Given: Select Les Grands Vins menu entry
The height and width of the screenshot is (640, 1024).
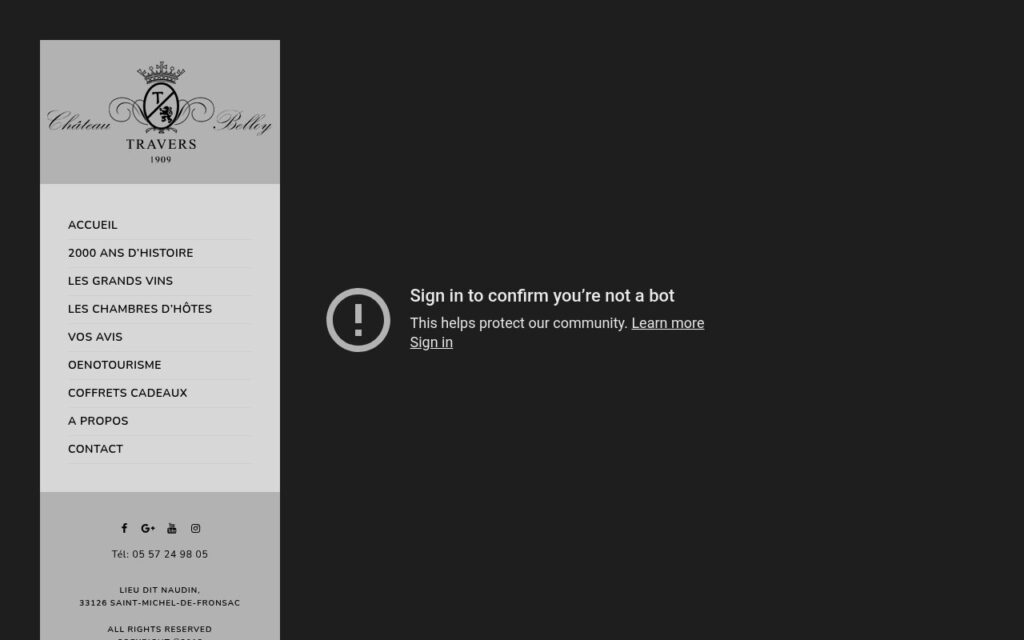Looking at the screenshot, I should (120, 281).
